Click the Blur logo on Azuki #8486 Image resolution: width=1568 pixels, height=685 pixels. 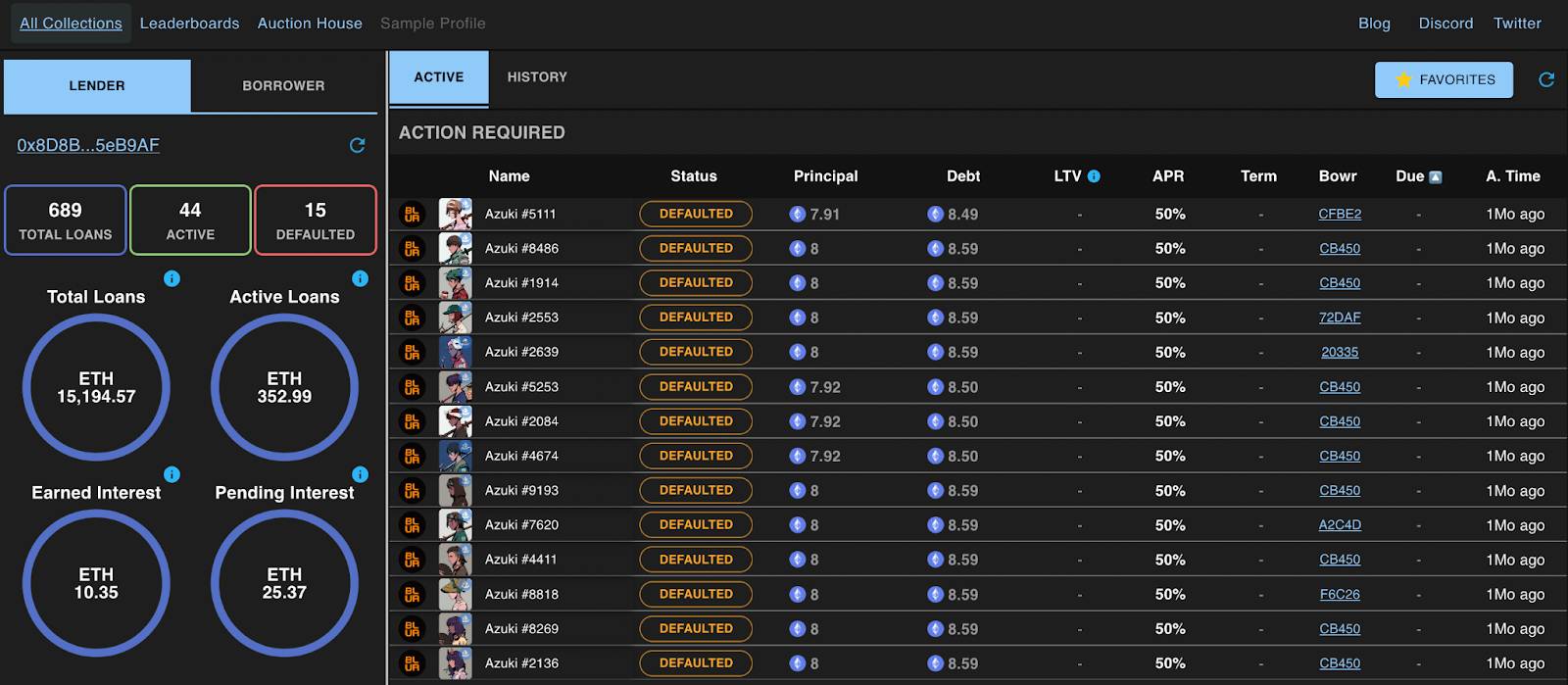413,248
